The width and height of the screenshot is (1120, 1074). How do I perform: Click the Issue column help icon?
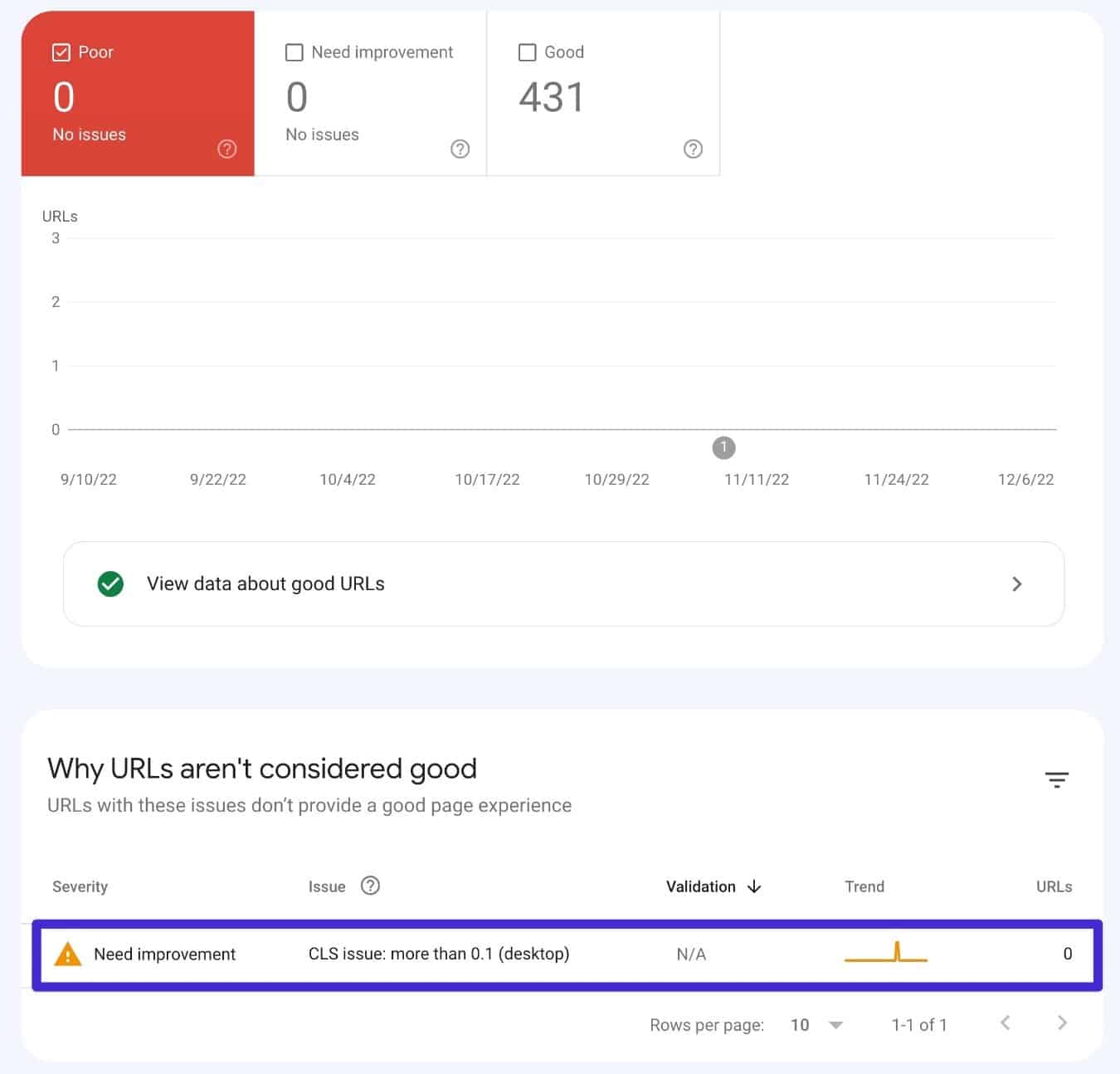click(x=370, y=886)
